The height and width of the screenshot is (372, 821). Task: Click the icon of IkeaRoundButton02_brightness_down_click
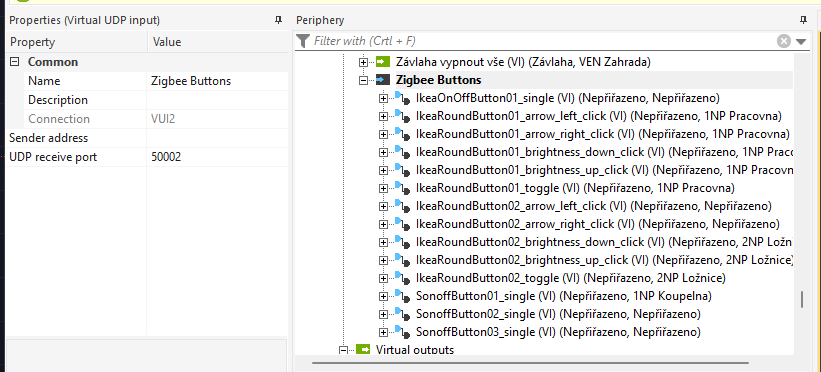[402, 242]
